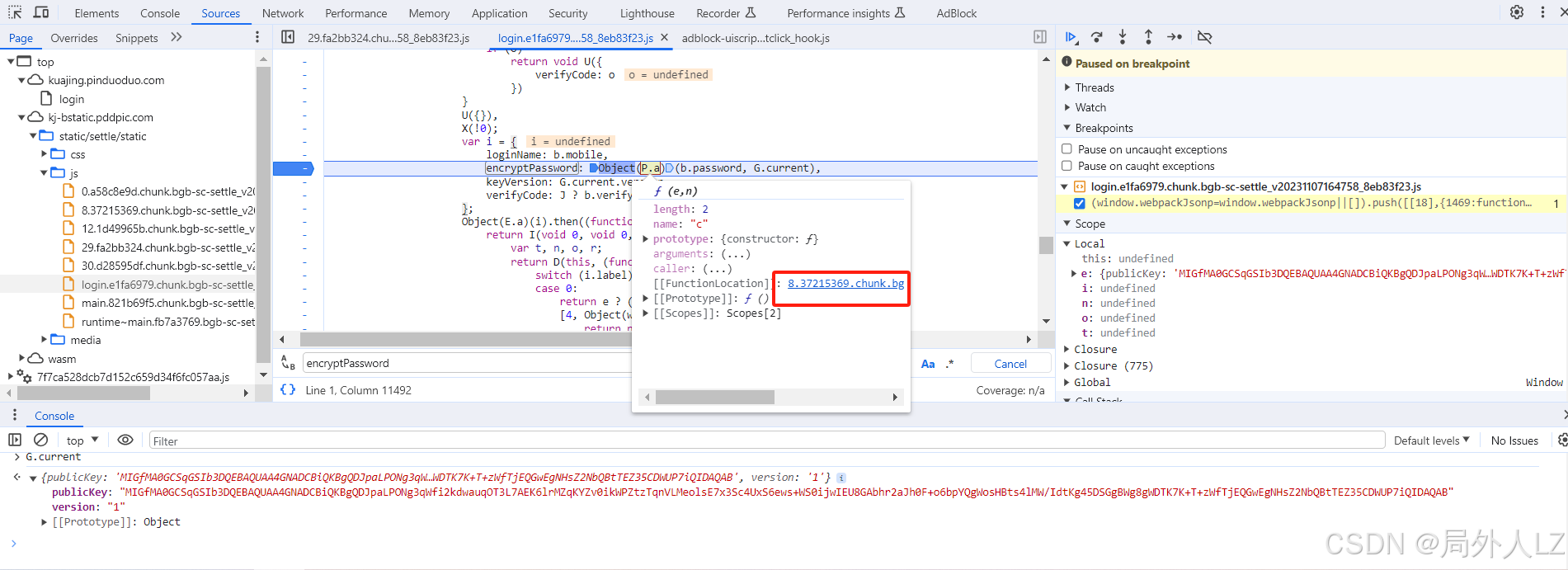The height and width of the screenshot is (570, 1568).
Task: Show the console sidebar icon
Action: (x=15, y=440)
